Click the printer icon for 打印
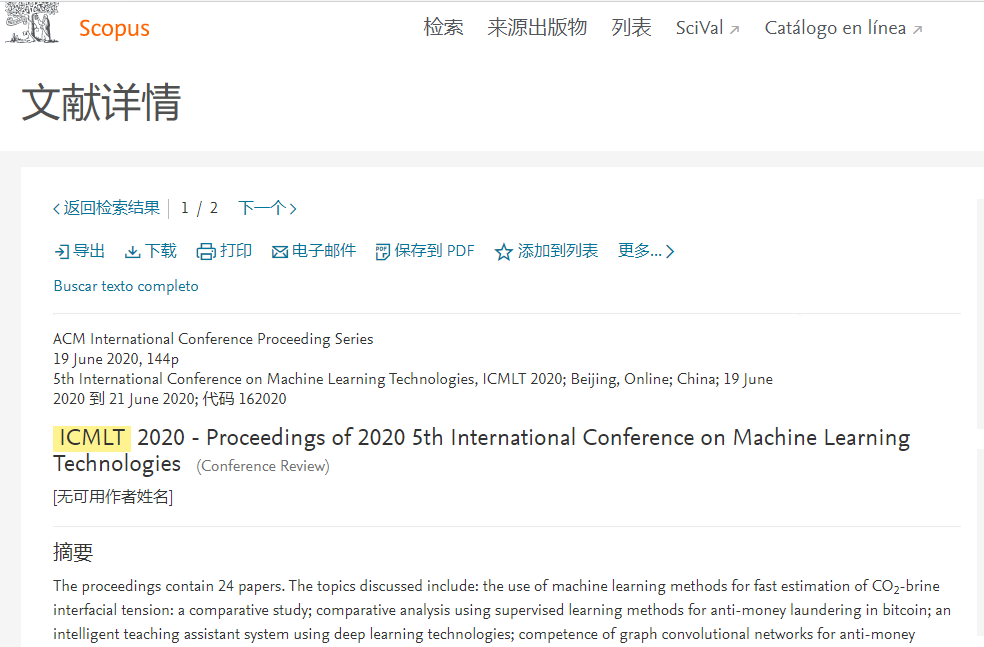 (206, 252)
